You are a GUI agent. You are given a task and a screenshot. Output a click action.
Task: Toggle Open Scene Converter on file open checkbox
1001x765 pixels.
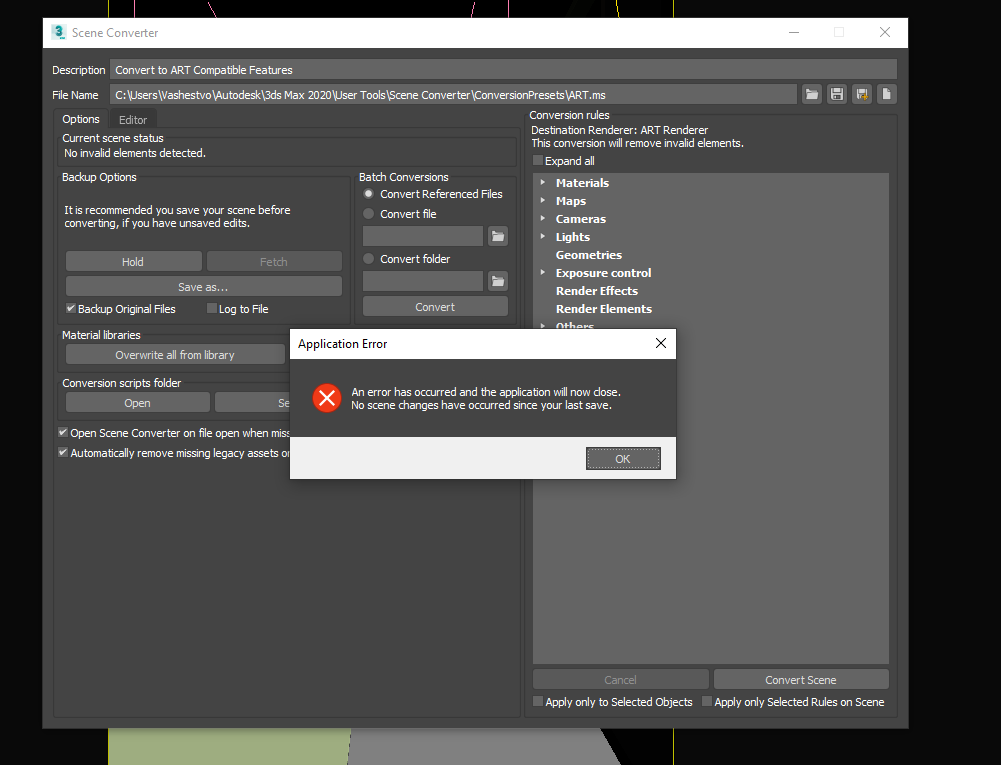pos(63,432)
